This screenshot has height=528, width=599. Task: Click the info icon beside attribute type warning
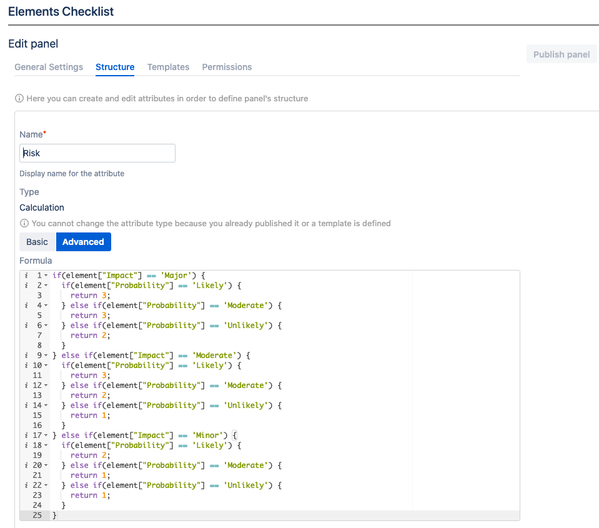[x=24, y=223]
